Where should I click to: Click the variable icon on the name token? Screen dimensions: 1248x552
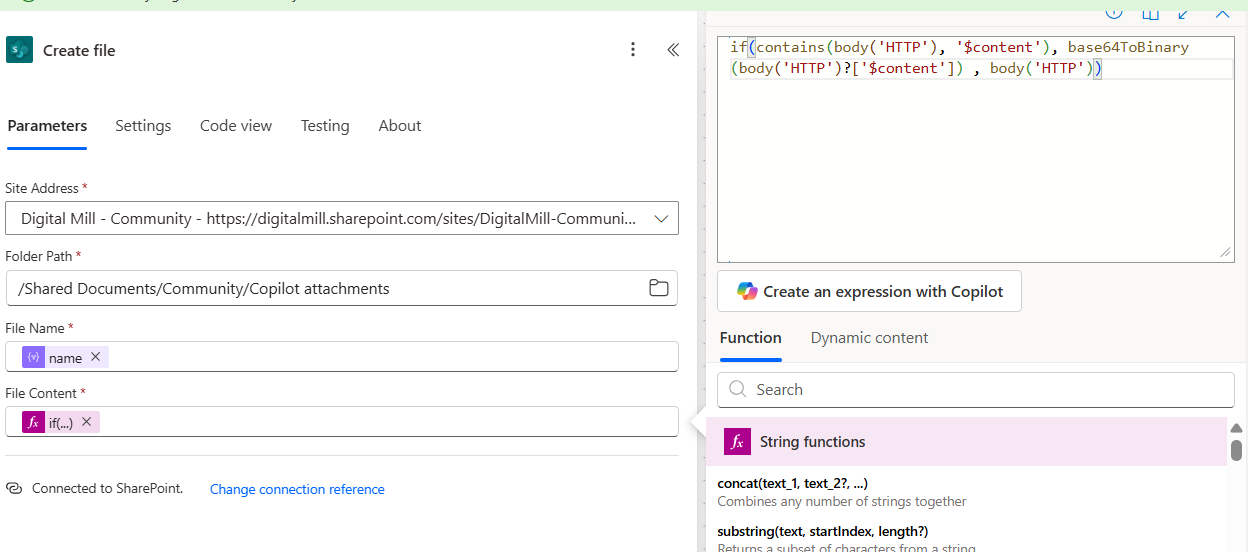tap(33, 357)
